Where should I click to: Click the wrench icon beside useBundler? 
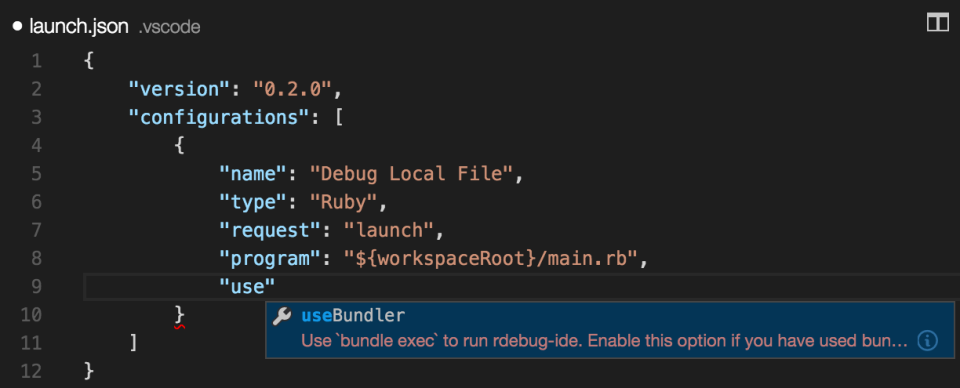coord(282,316)
